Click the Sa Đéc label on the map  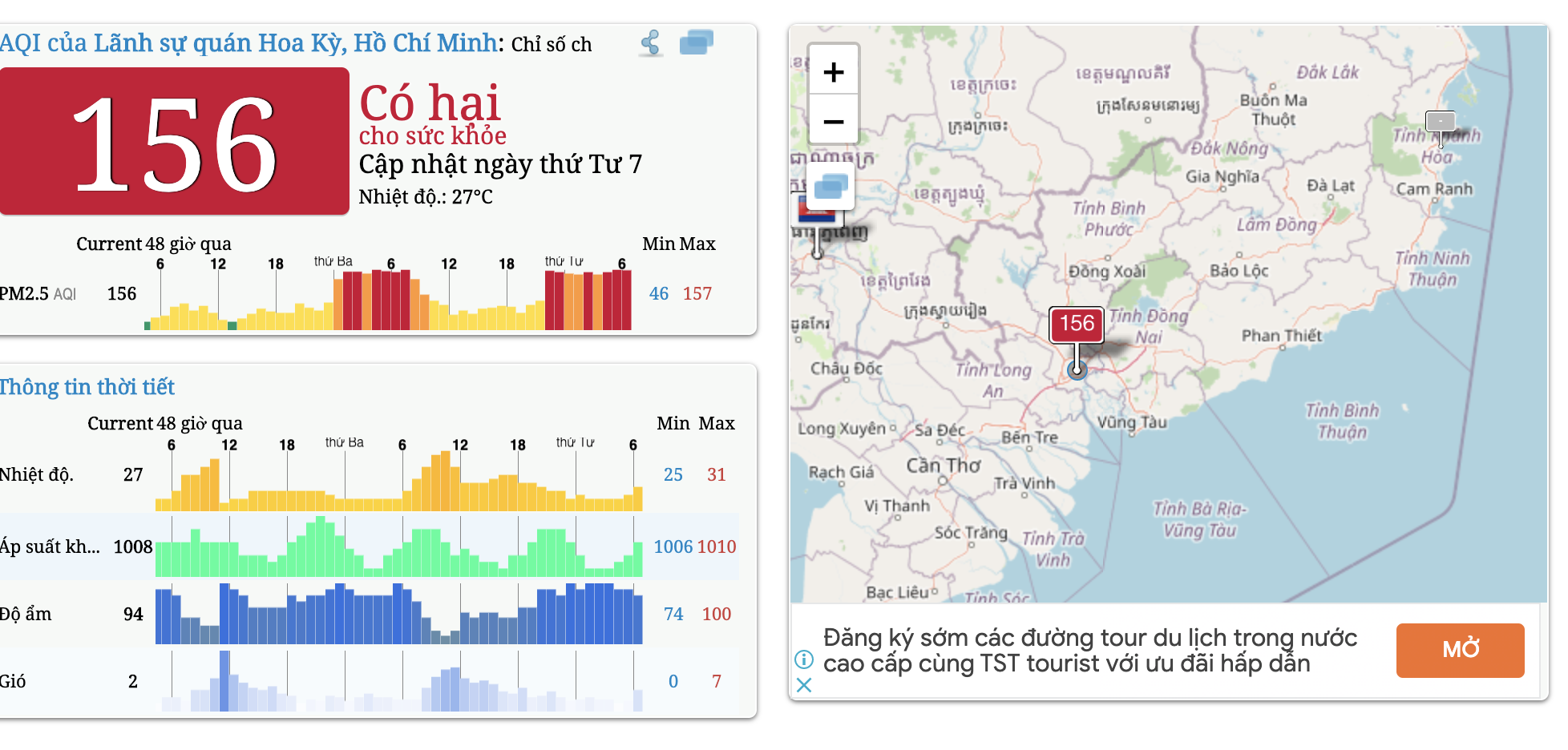[x=940, y=430]
